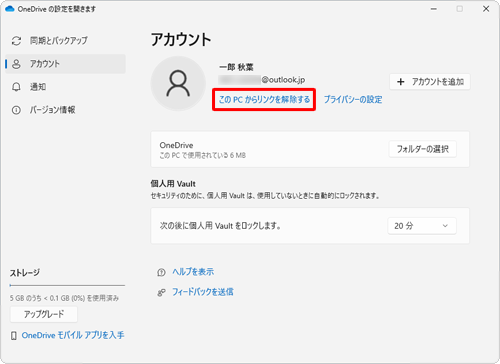
Task: Click the ストレージ heading
Action: point(25,273)
